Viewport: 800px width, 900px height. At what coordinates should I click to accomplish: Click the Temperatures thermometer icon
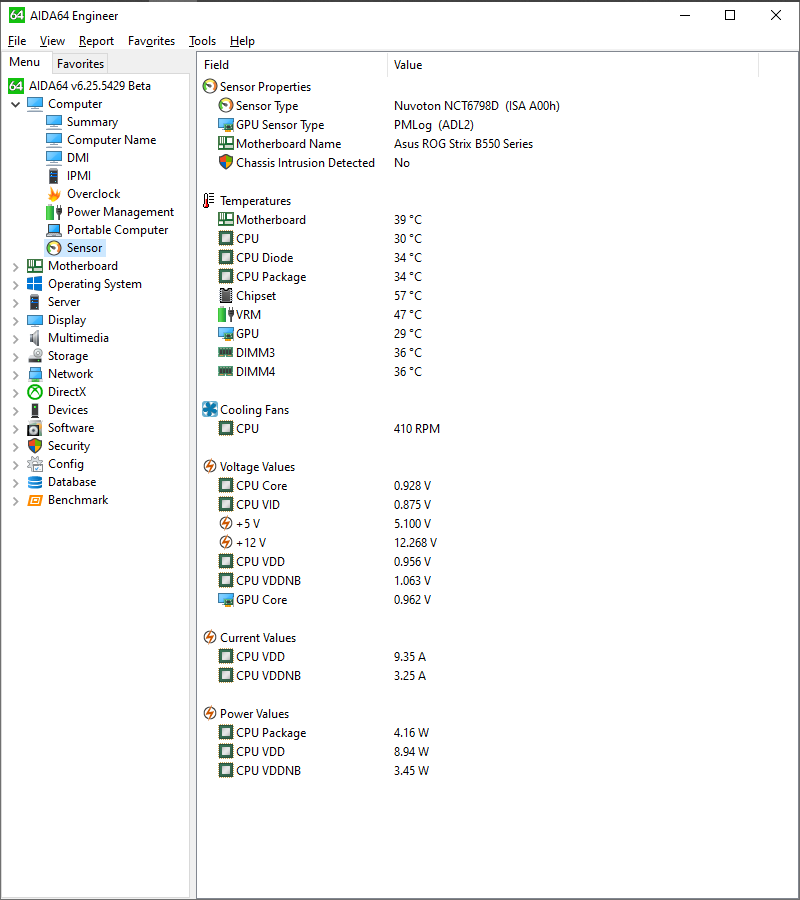209,200
